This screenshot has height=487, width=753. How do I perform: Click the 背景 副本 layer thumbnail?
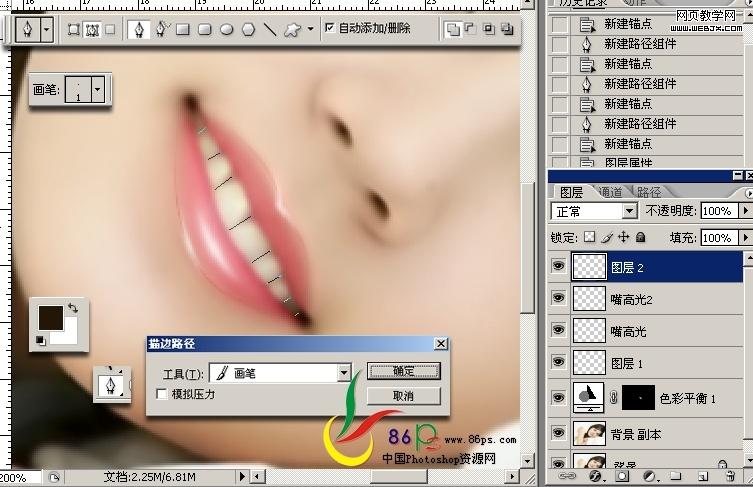tap(589, 434)
